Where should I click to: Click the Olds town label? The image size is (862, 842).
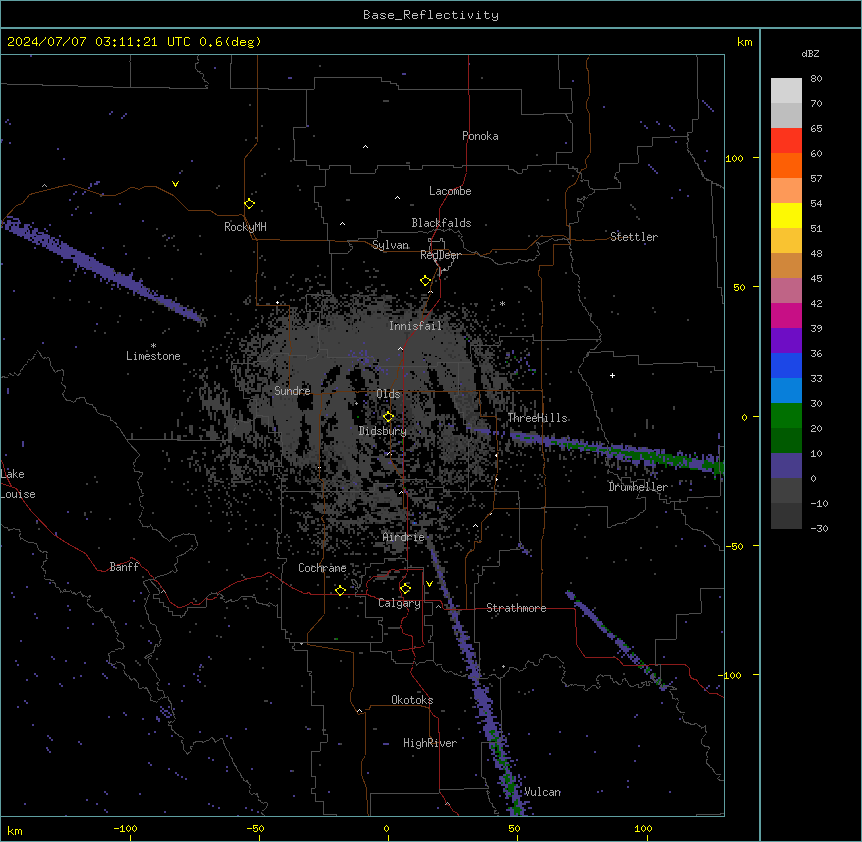(x=388, y=394)
